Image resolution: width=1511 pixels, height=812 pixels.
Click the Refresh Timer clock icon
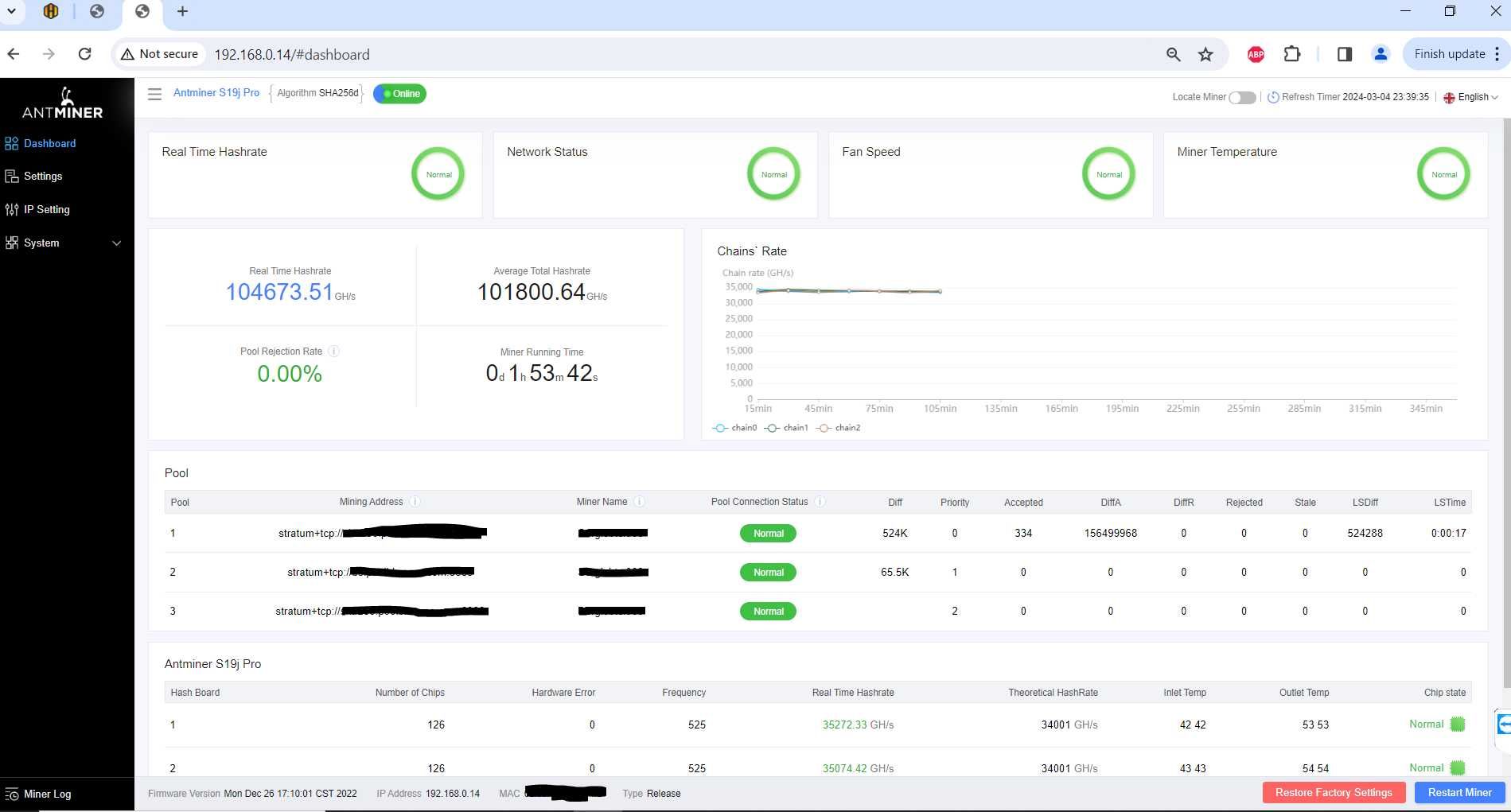tap(1273, 97)
